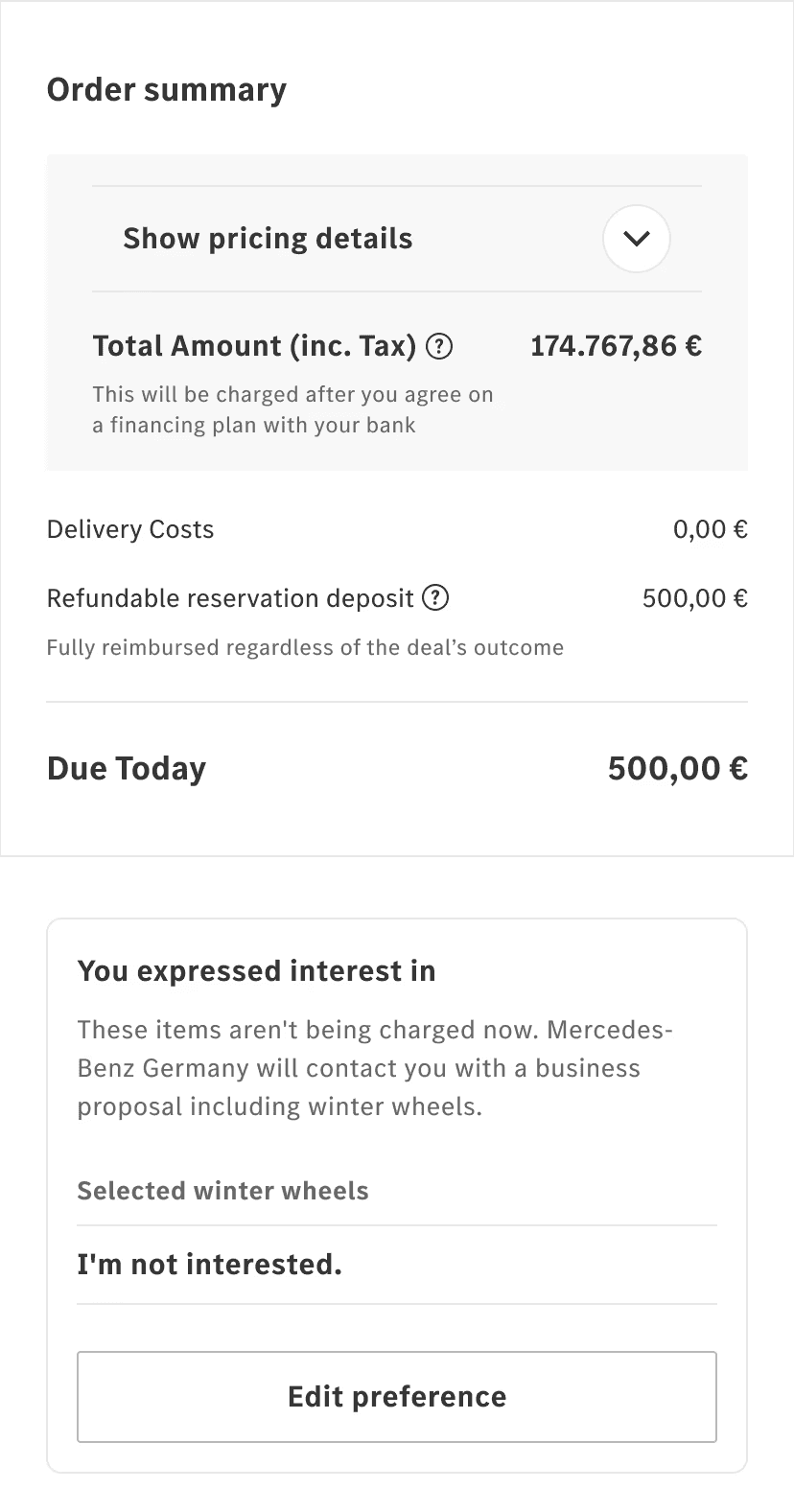The width and height of the screenshot is (794, 1512).
Task: Open the Total Amount help icon
Action: (438, 346)
